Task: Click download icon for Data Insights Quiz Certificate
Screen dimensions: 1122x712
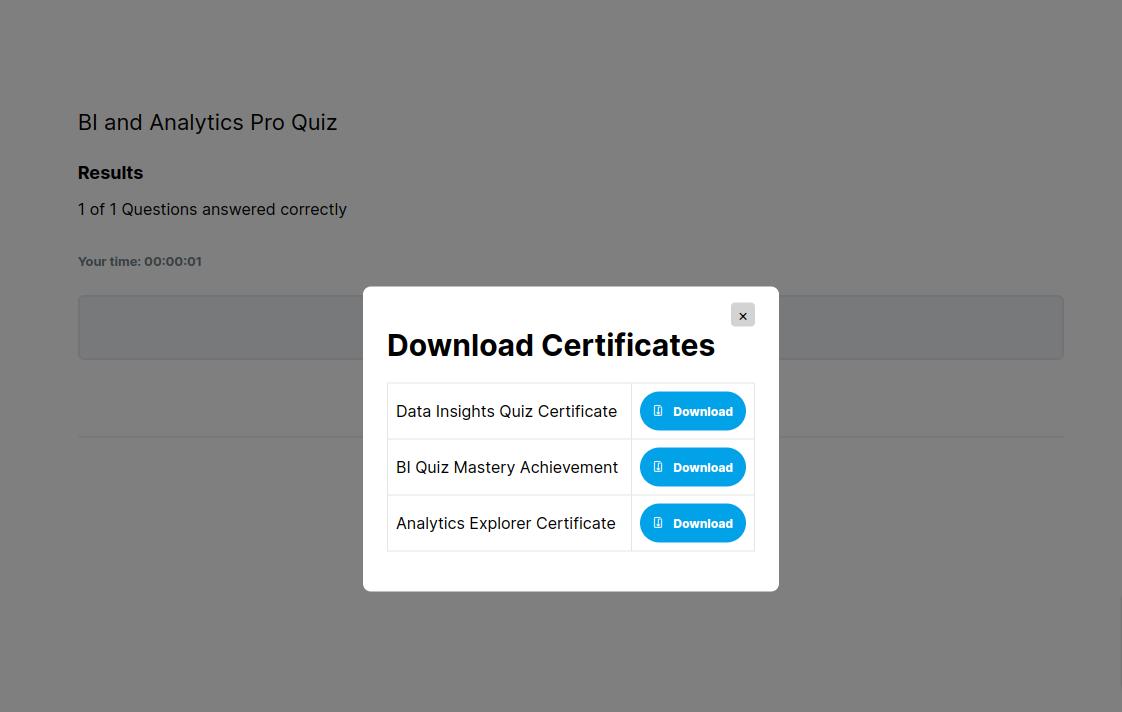Action: click(x=658, y=411)
